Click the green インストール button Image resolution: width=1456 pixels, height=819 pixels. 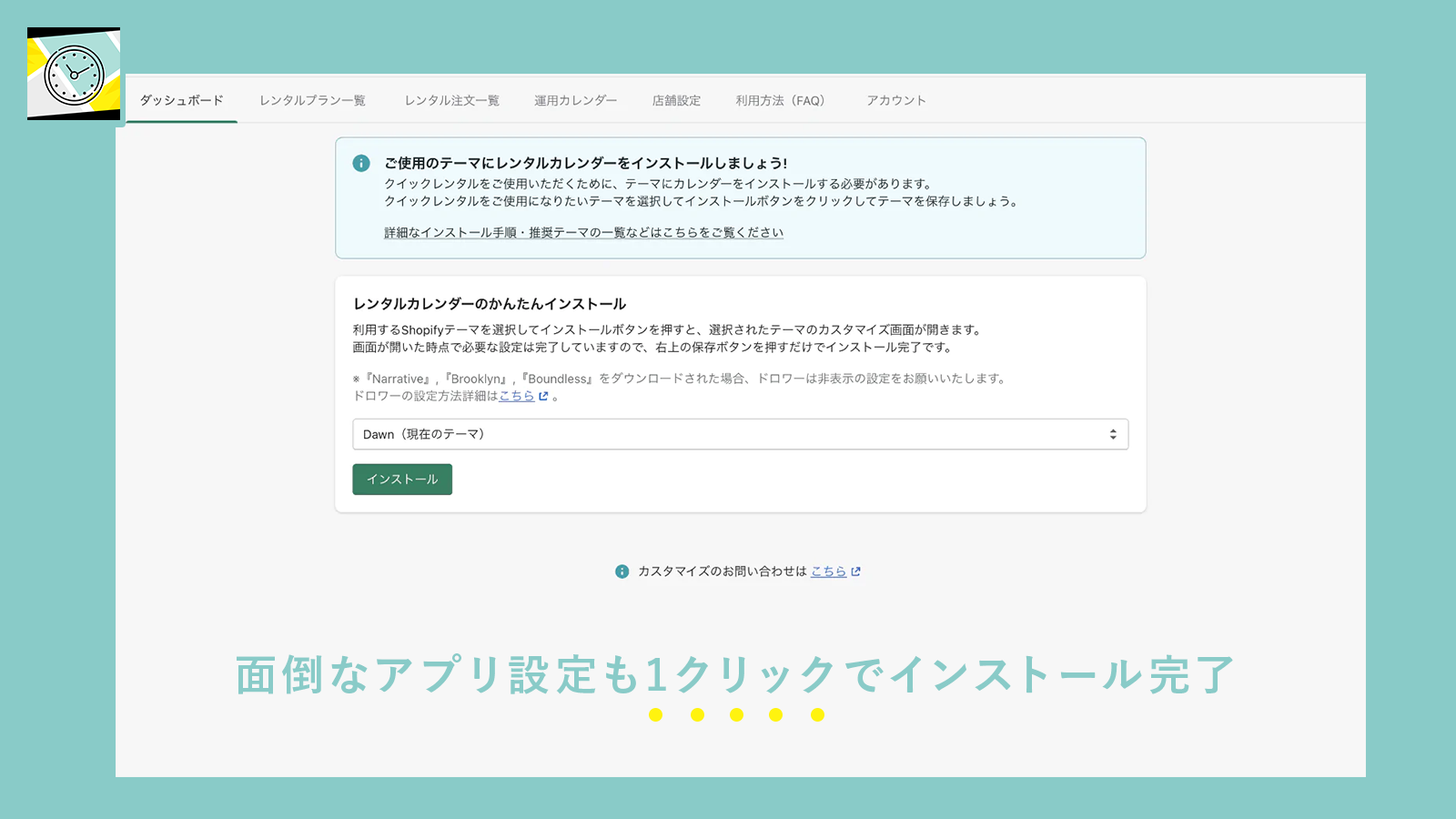click(x=402, y=480)
